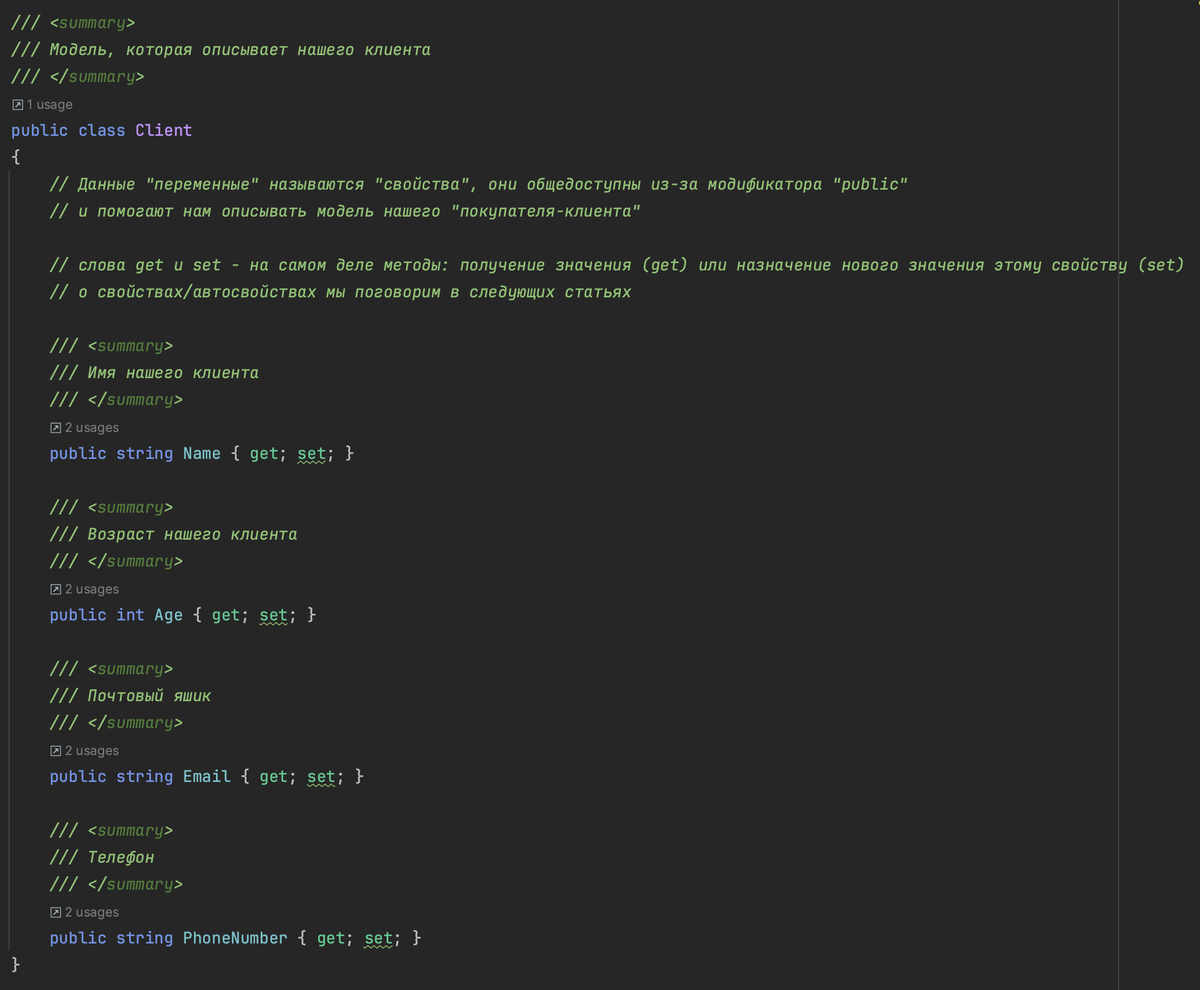The width and height of the screenshot is (1200, 990).
Task: Click the string keyword before Name
Action: 145,454
